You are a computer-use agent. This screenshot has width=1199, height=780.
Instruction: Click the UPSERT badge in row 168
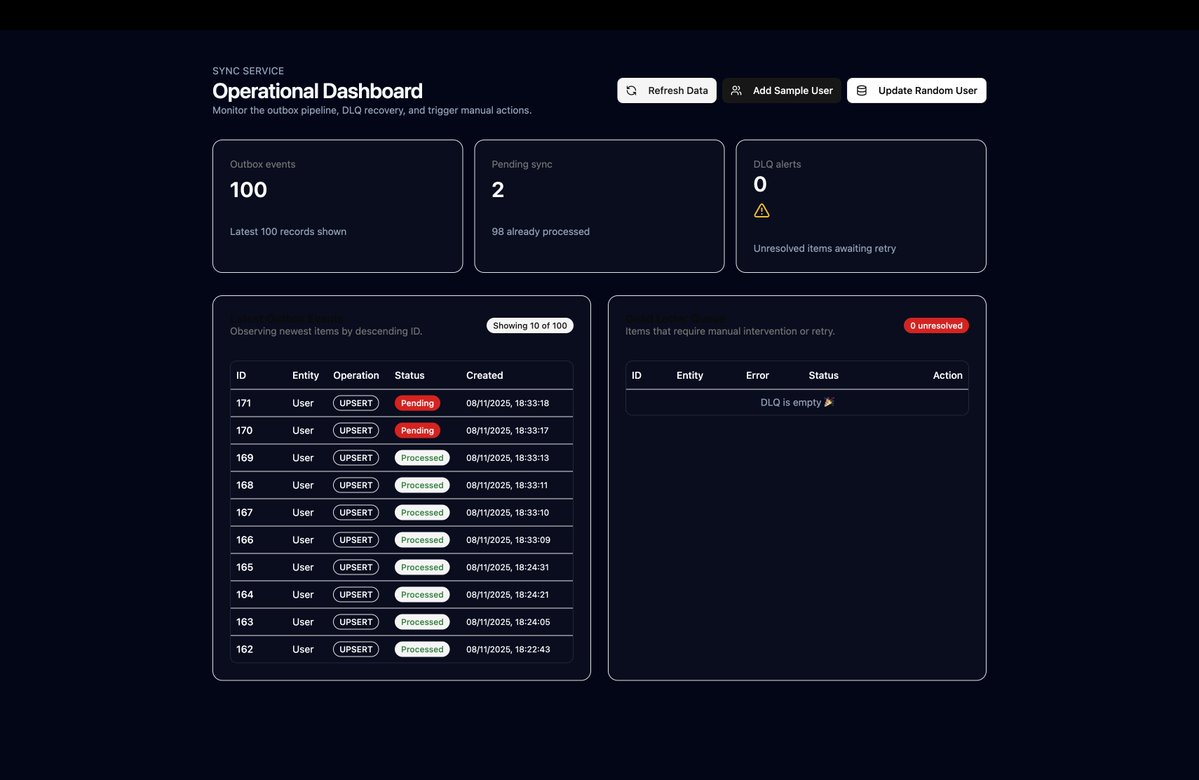[x=356, y=485]
